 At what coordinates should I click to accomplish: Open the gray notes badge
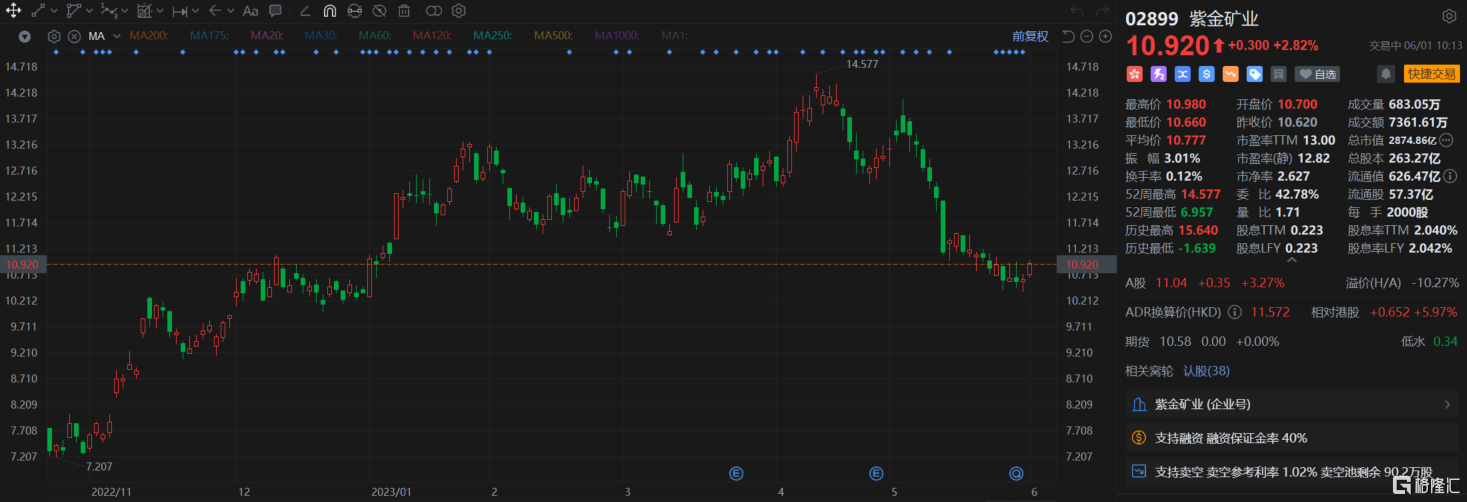(1279, 74)
